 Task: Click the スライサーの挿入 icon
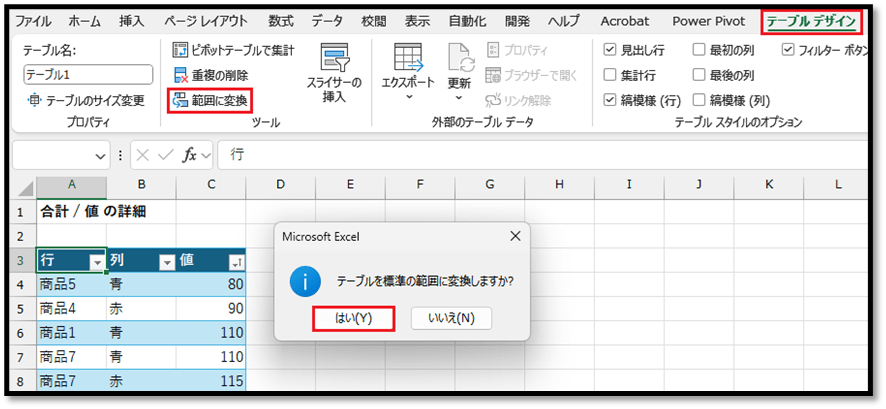click(334, 59)
